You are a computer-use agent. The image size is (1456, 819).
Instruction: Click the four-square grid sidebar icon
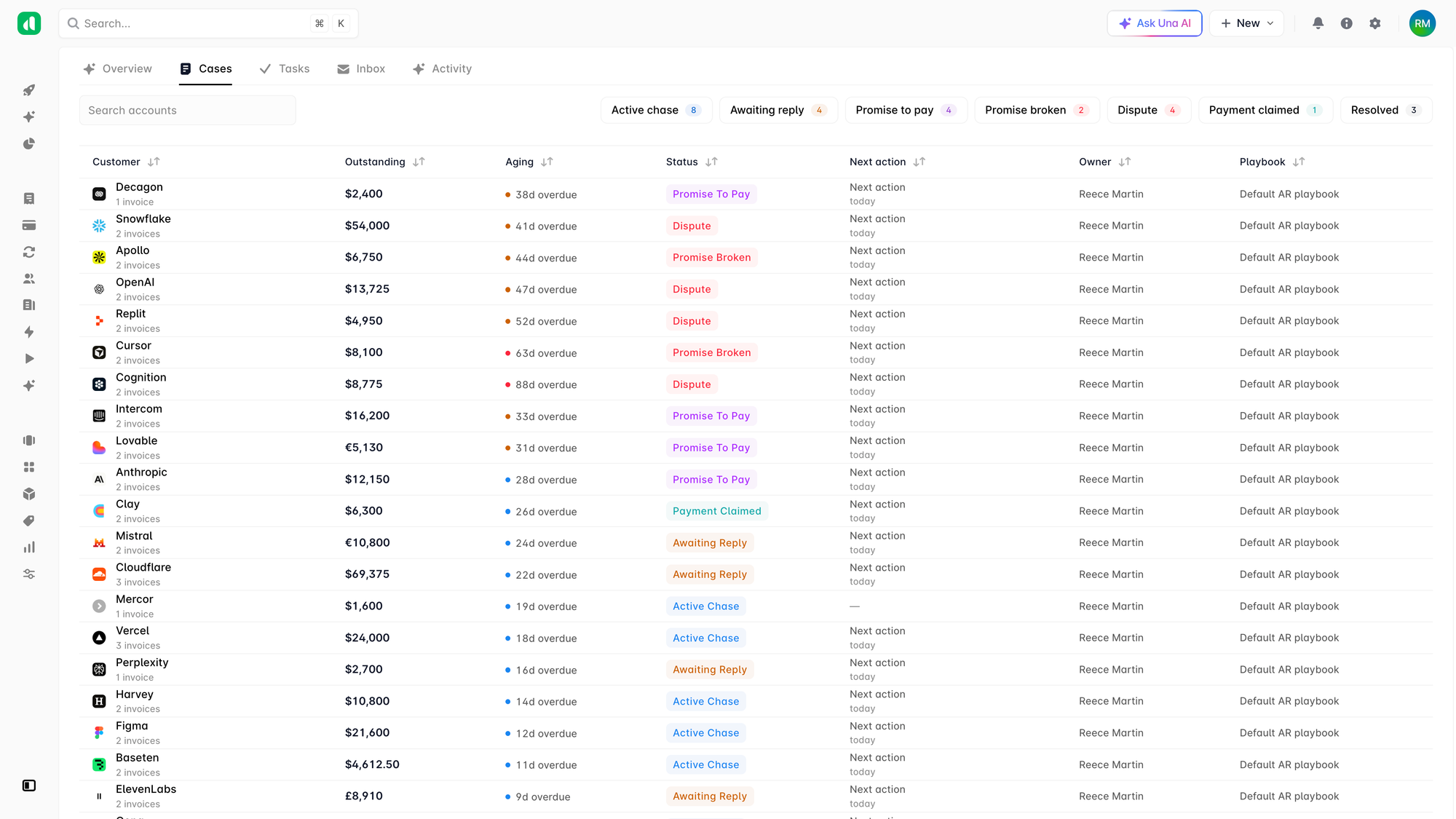(29, 467)
